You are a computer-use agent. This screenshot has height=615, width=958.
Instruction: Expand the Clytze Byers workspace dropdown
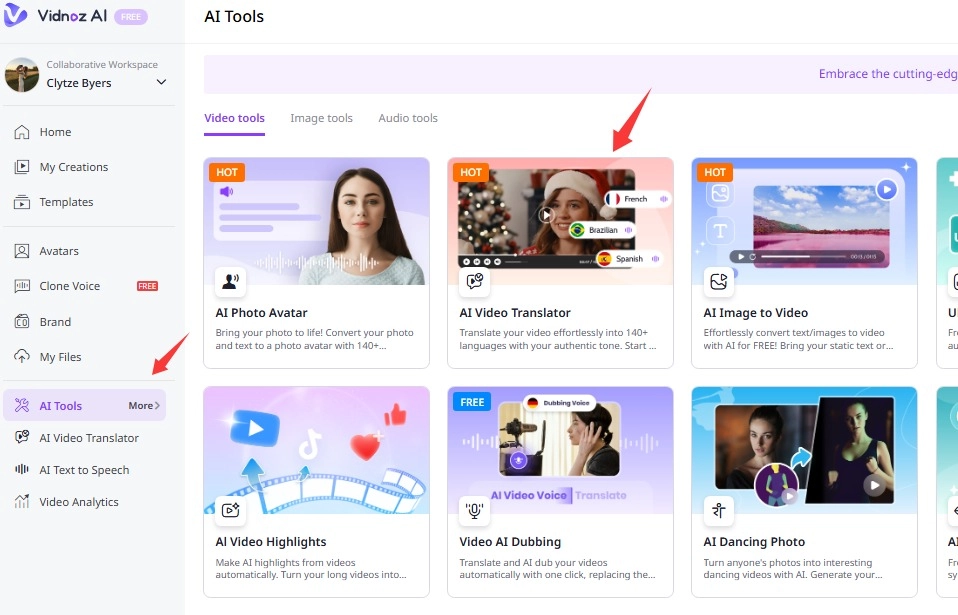click(x=161, y=83)
